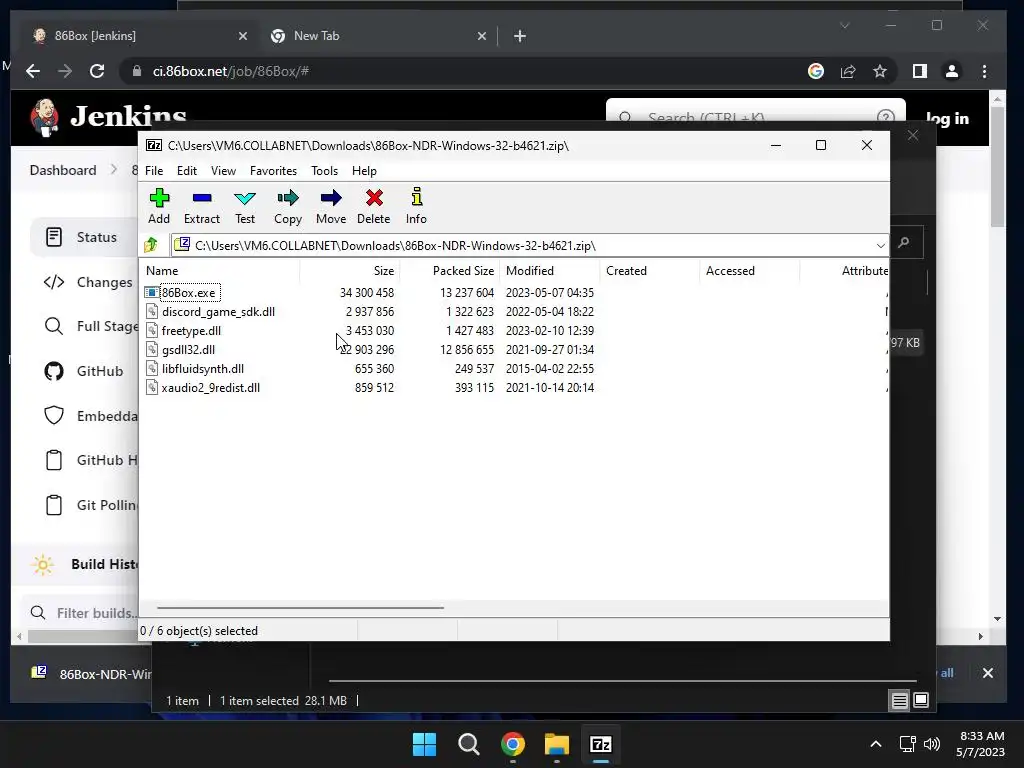Image resolution: width=1024 pixels, height=768 pixels.
Task: Click the Chrome back arrow
Action: (x=33, y=71)
